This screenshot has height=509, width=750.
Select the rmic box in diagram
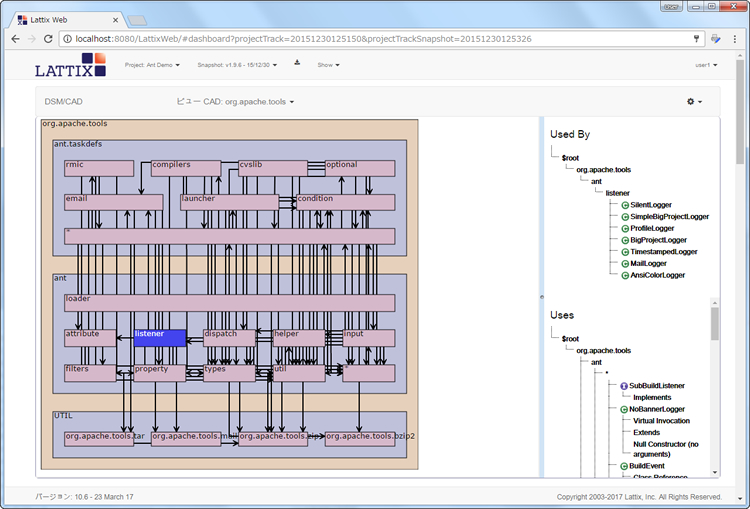(x=99, y=168)
